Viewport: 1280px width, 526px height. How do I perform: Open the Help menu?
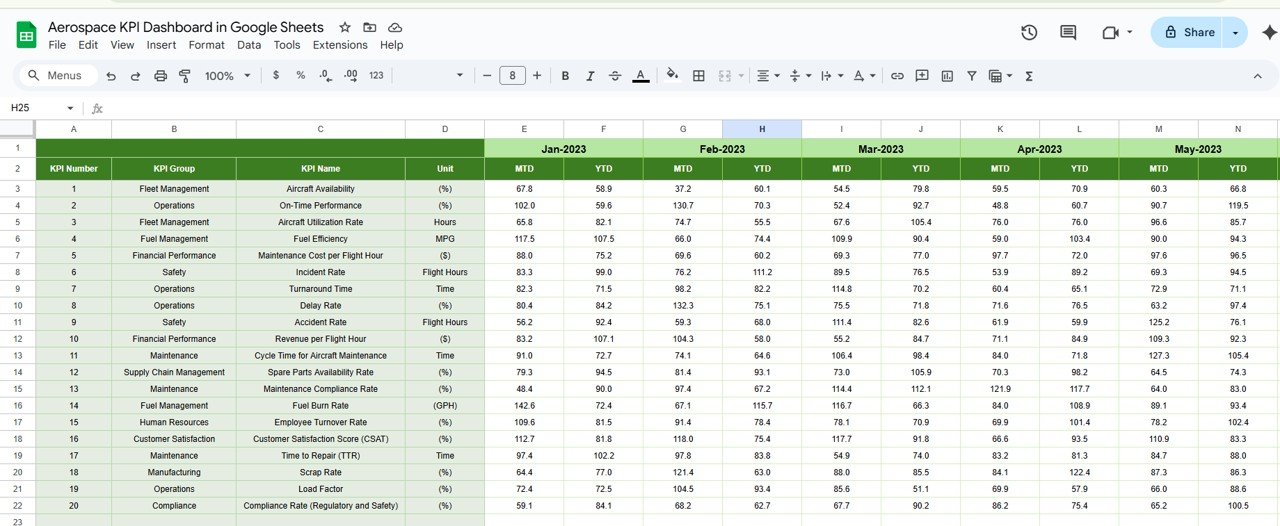click(x=391, y=45)
